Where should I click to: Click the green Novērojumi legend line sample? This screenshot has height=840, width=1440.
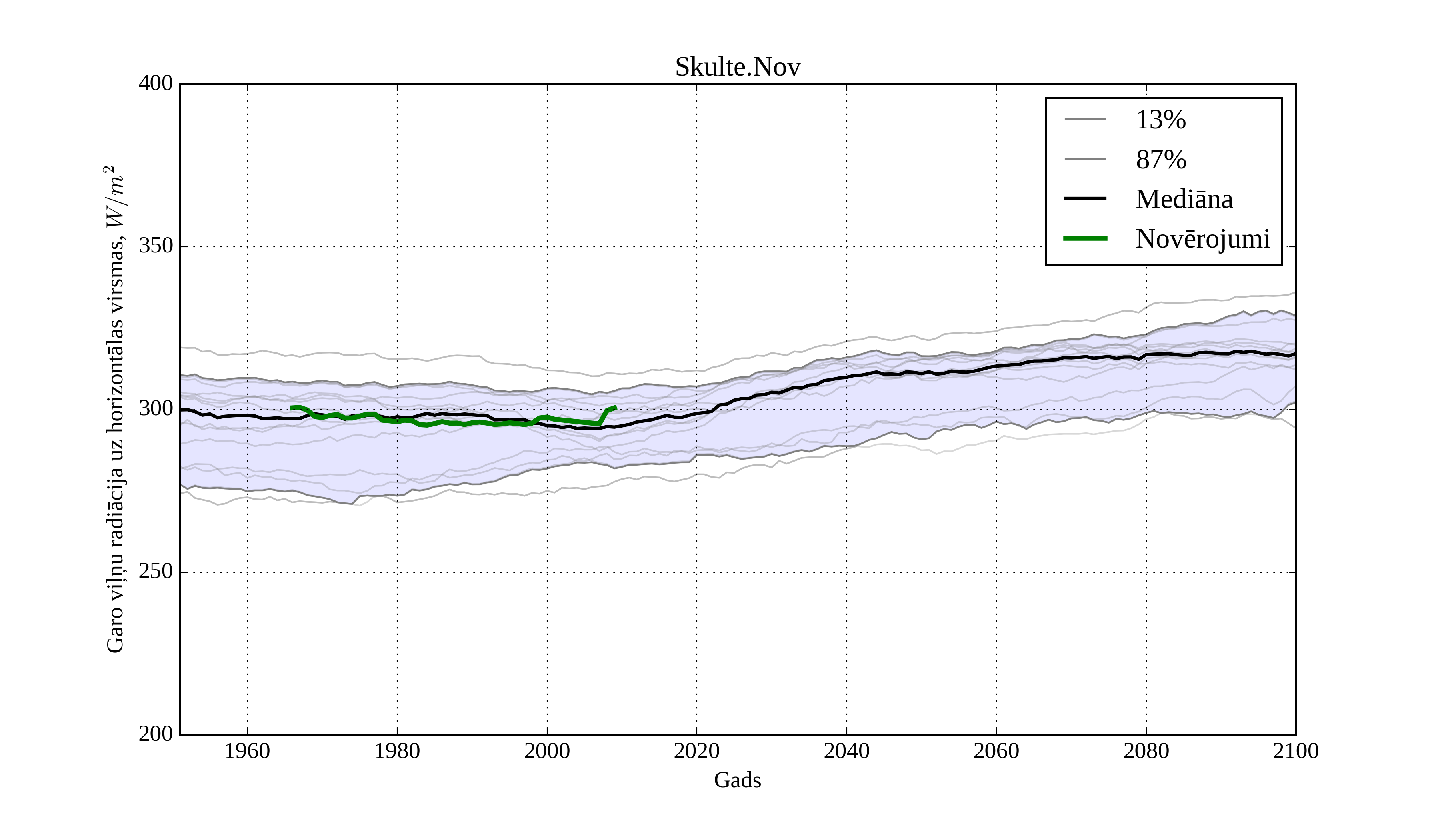[1084, 238]
